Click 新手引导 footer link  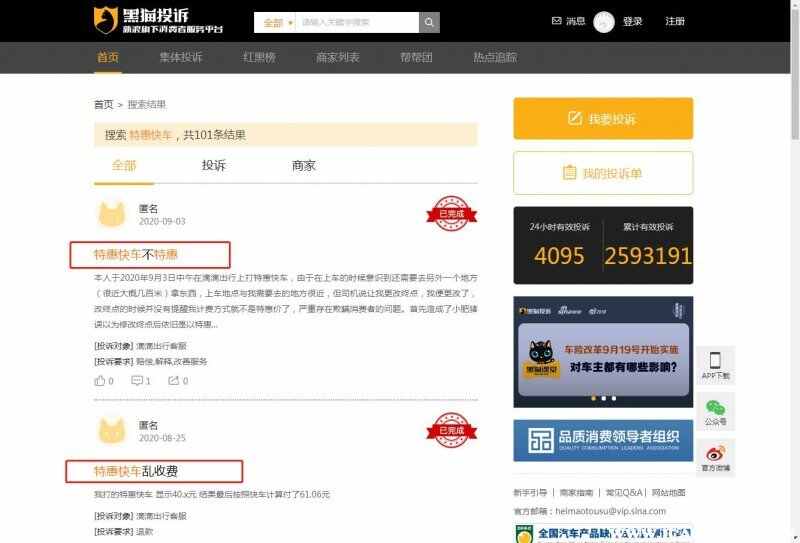point(530,492)
